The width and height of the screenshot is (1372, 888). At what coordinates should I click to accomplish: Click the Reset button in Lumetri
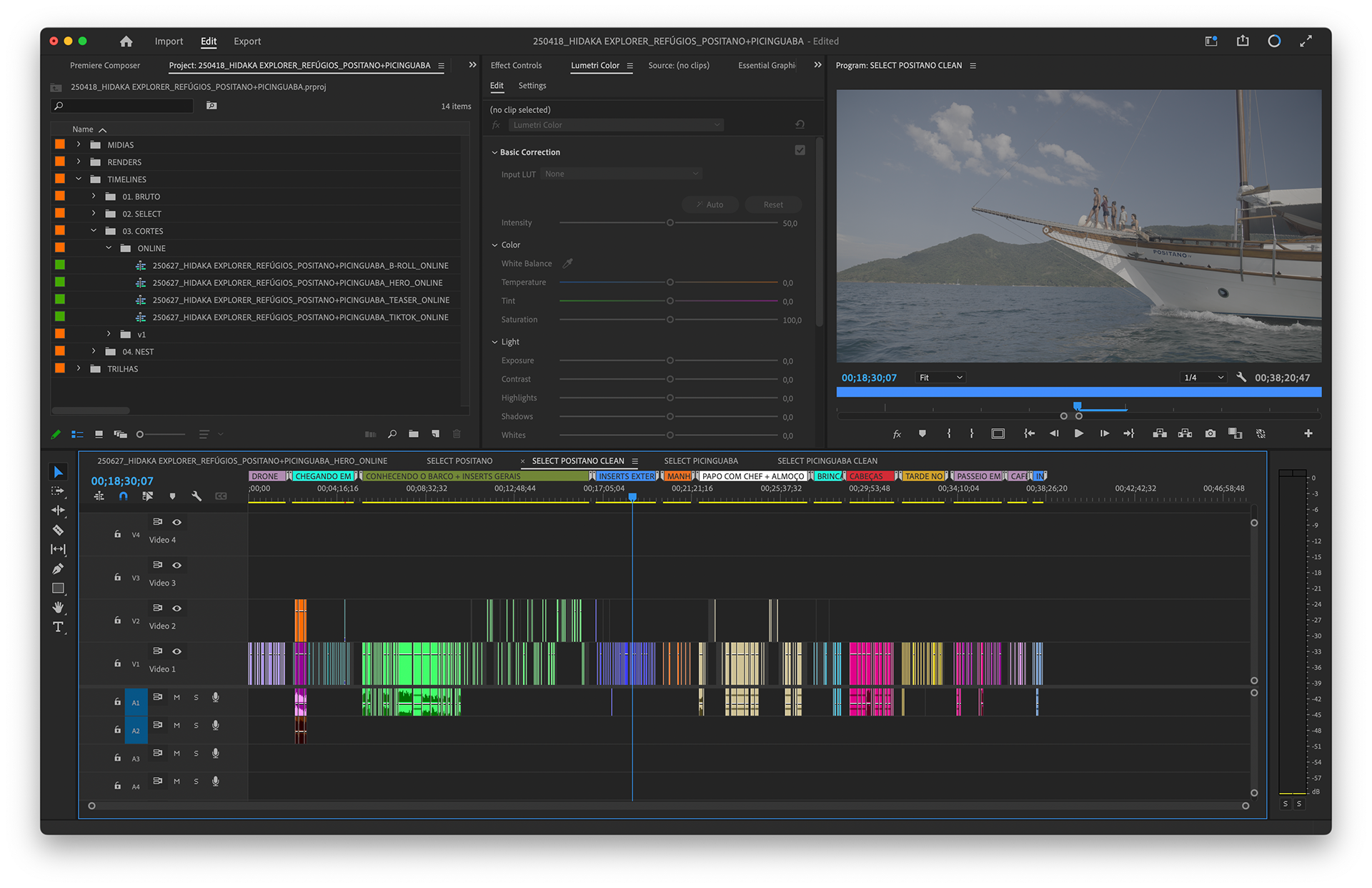point(772,204)
